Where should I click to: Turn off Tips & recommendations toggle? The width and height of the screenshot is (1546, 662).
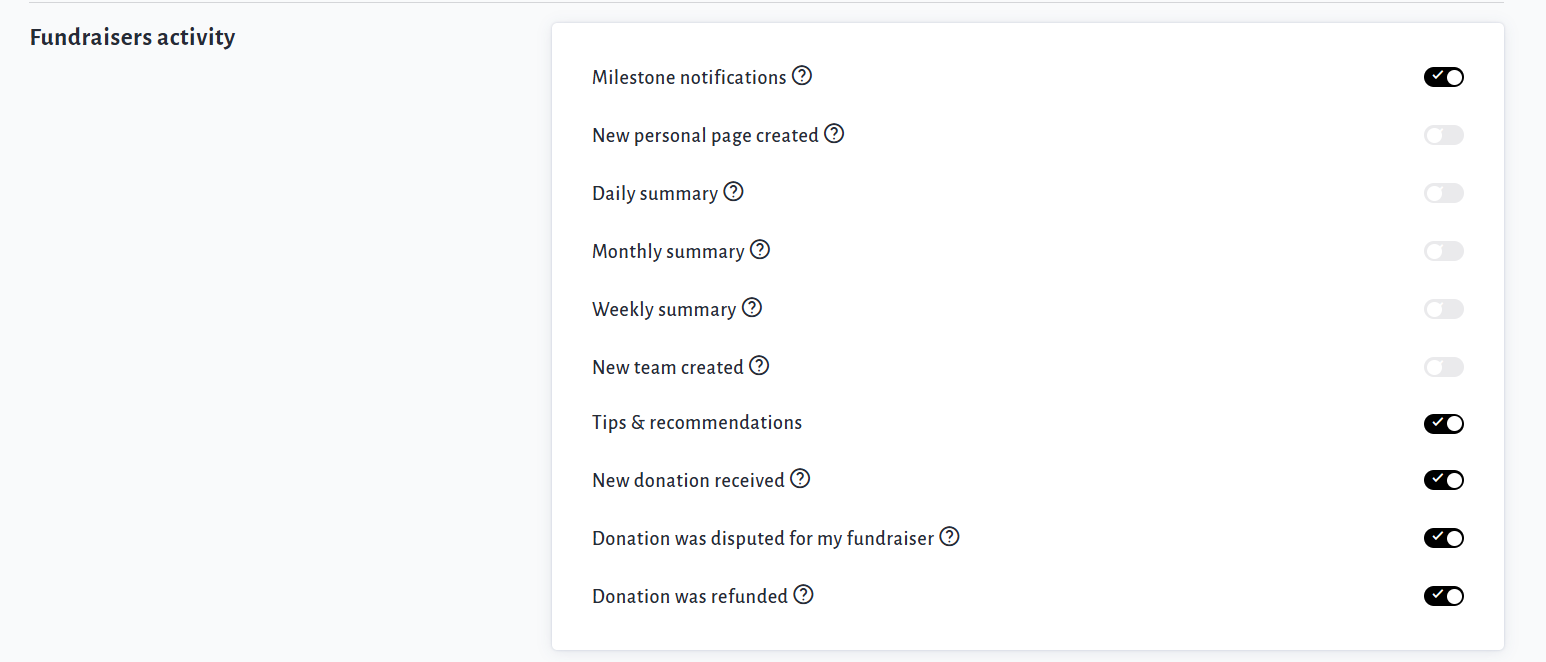click(1443, 424)
